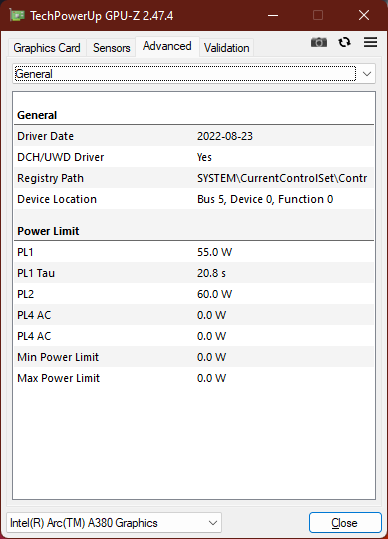Click the 2022-08-23 driver date value
This screenshot has height=539, width=388.
tap(225, 136)
